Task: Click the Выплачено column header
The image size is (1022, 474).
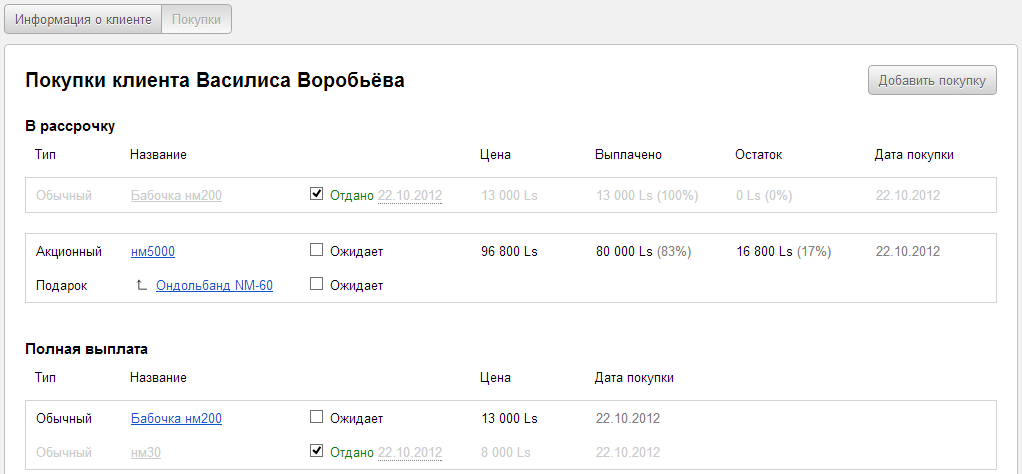Action: click(x=628, y=155)
